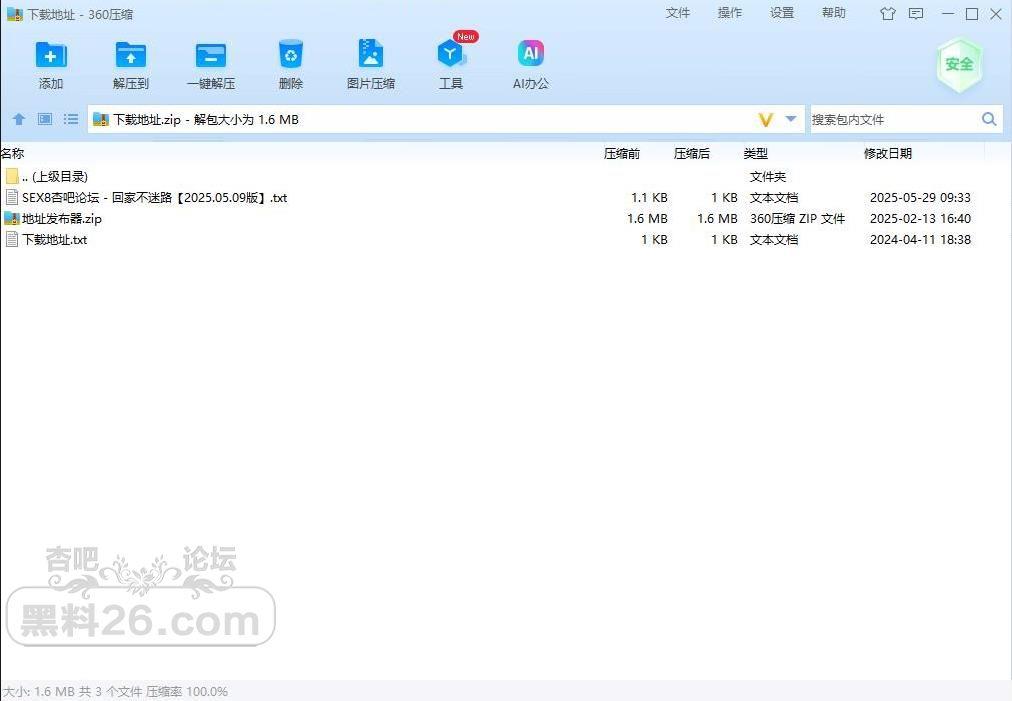
Task: Switch to list view mode
Action: (71, 119)
